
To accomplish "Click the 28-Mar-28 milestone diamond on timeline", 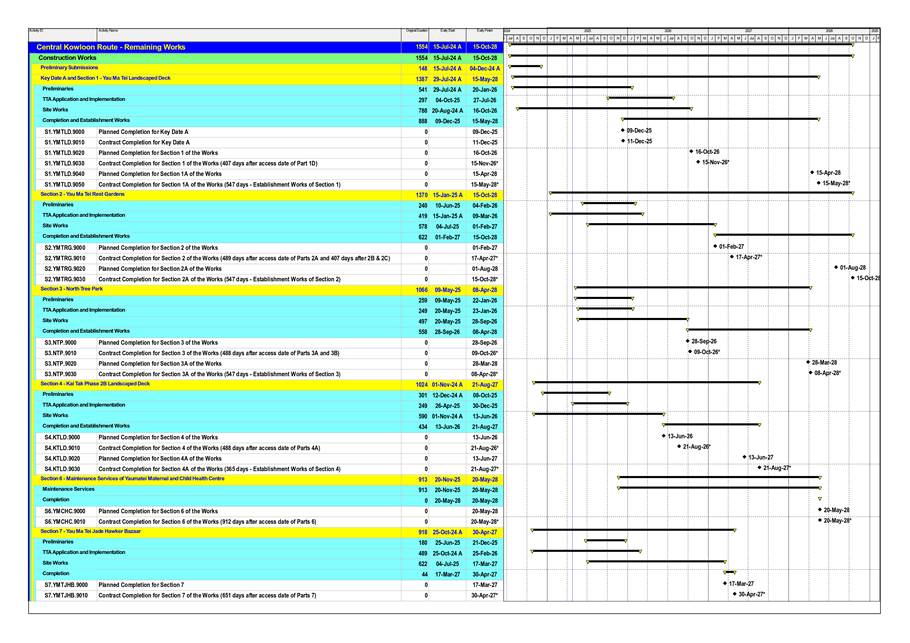I will (x=807, y=362).
